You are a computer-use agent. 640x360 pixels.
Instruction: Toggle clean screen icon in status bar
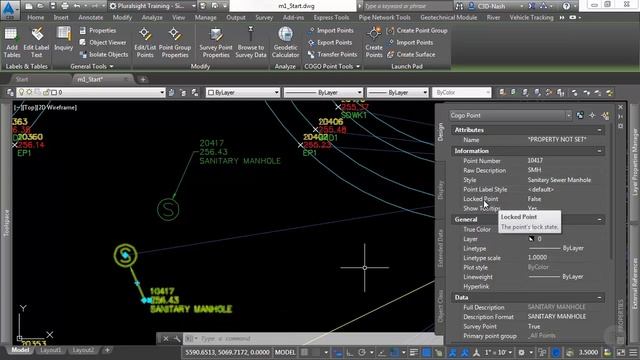[620, 352]
